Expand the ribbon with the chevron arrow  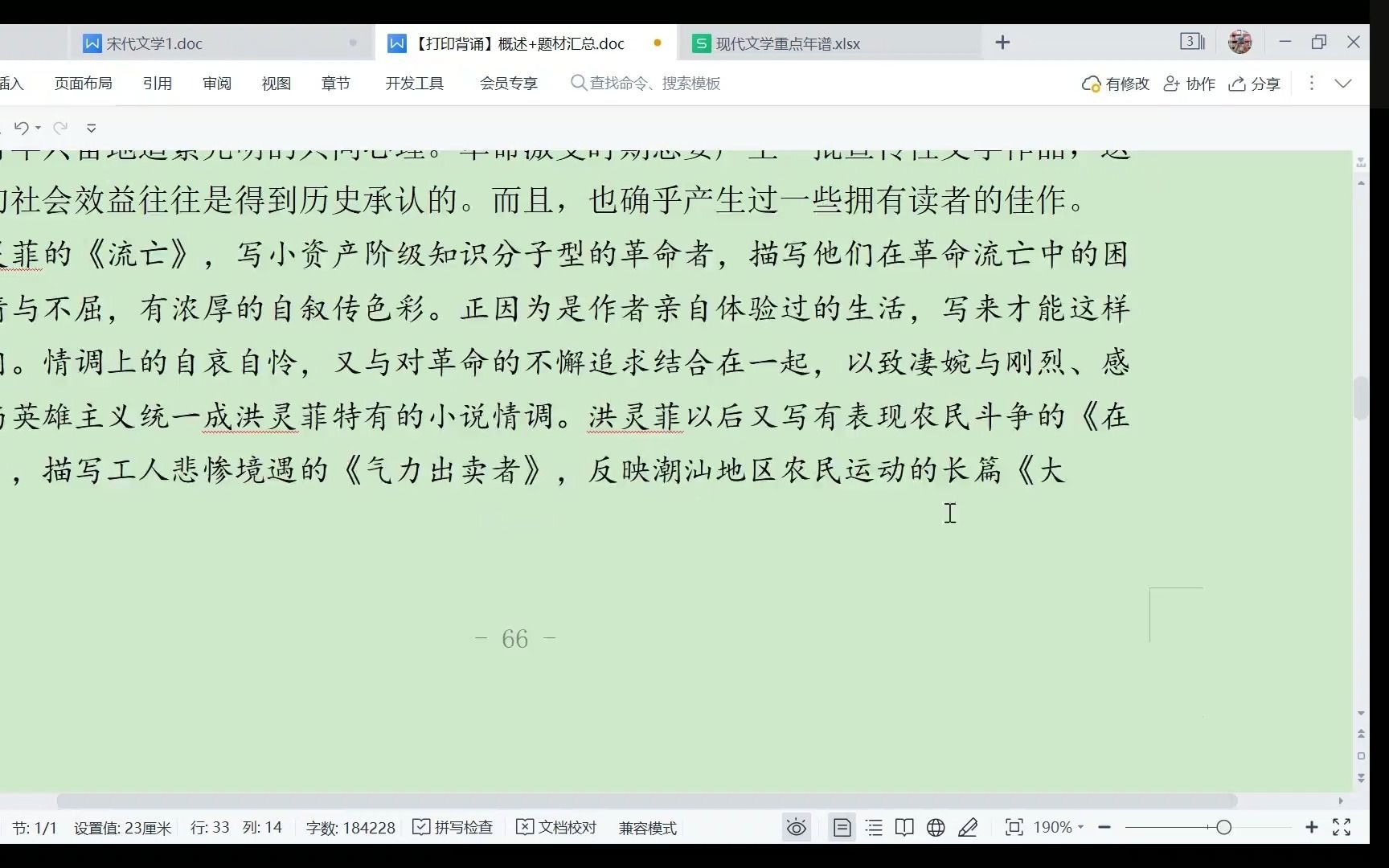click(x=1343, y=84)
